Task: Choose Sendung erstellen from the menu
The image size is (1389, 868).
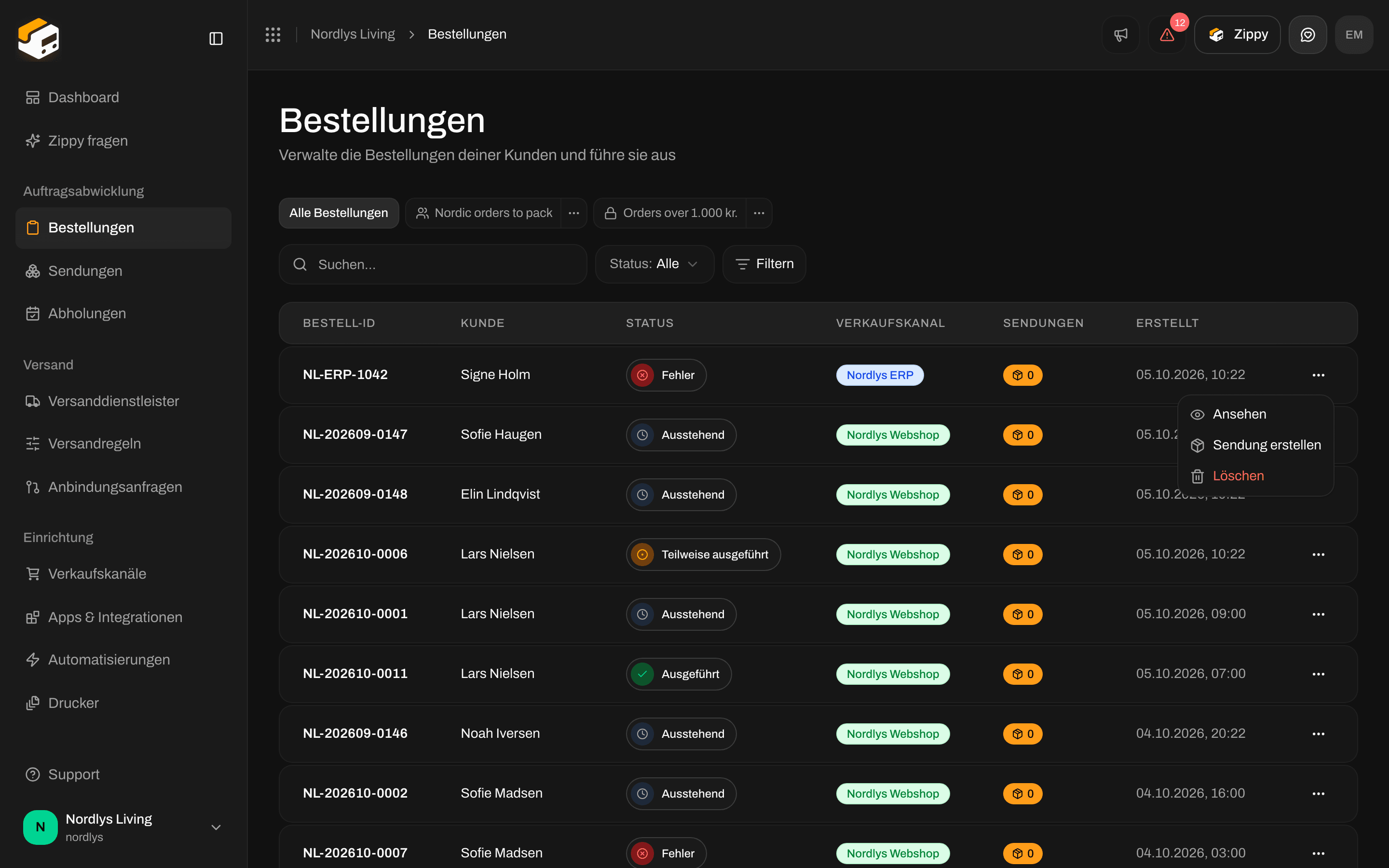Action: pos(1255,445)
